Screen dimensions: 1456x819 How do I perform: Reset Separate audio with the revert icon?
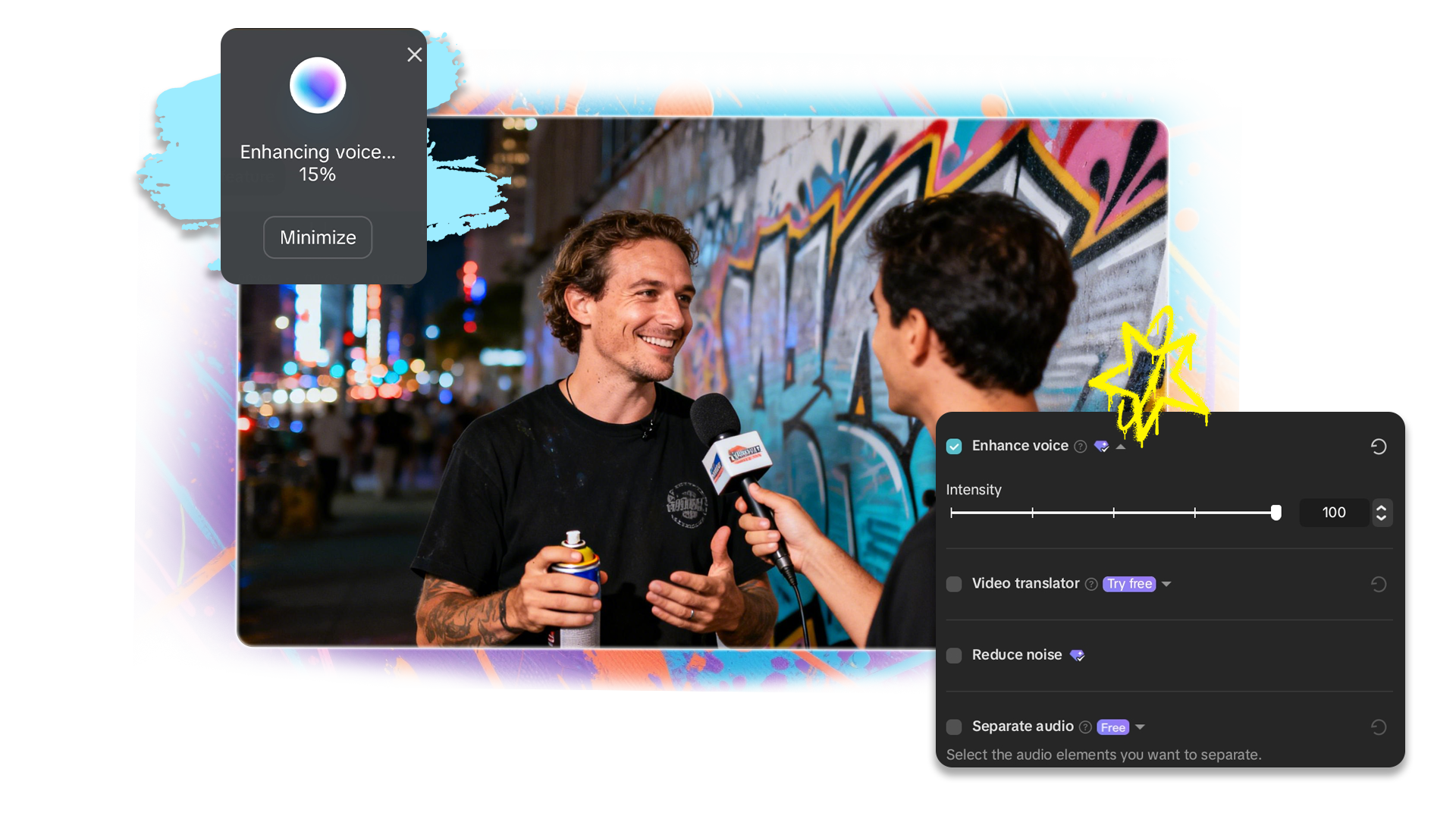(1379, 726)
